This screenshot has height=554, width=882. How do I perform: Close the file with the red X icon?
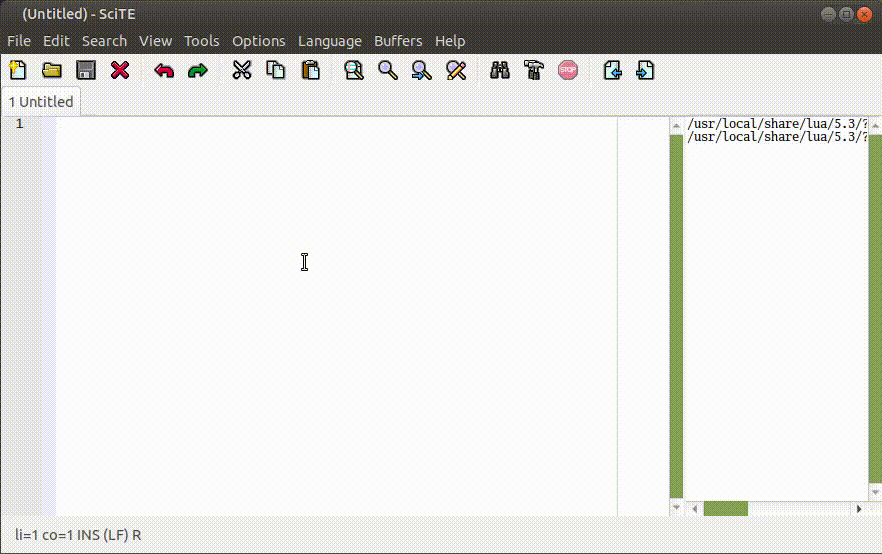coord(120,70)
